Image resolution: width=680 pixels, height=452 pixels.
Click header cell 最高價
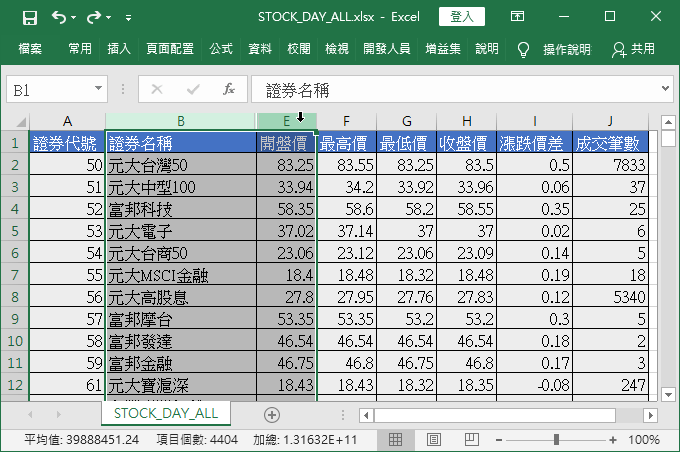pyautogui.click(x=347, y=143)
